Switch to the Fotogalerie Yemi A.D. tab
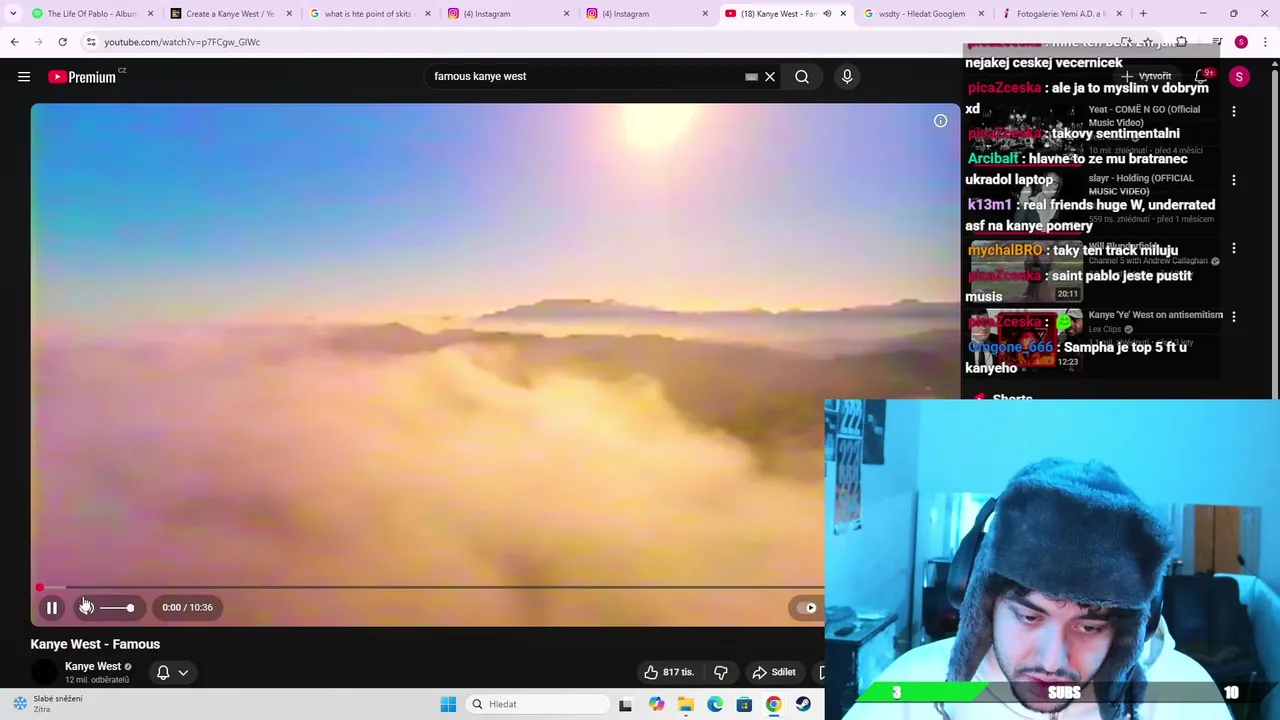 click(x=1060, y=14)
